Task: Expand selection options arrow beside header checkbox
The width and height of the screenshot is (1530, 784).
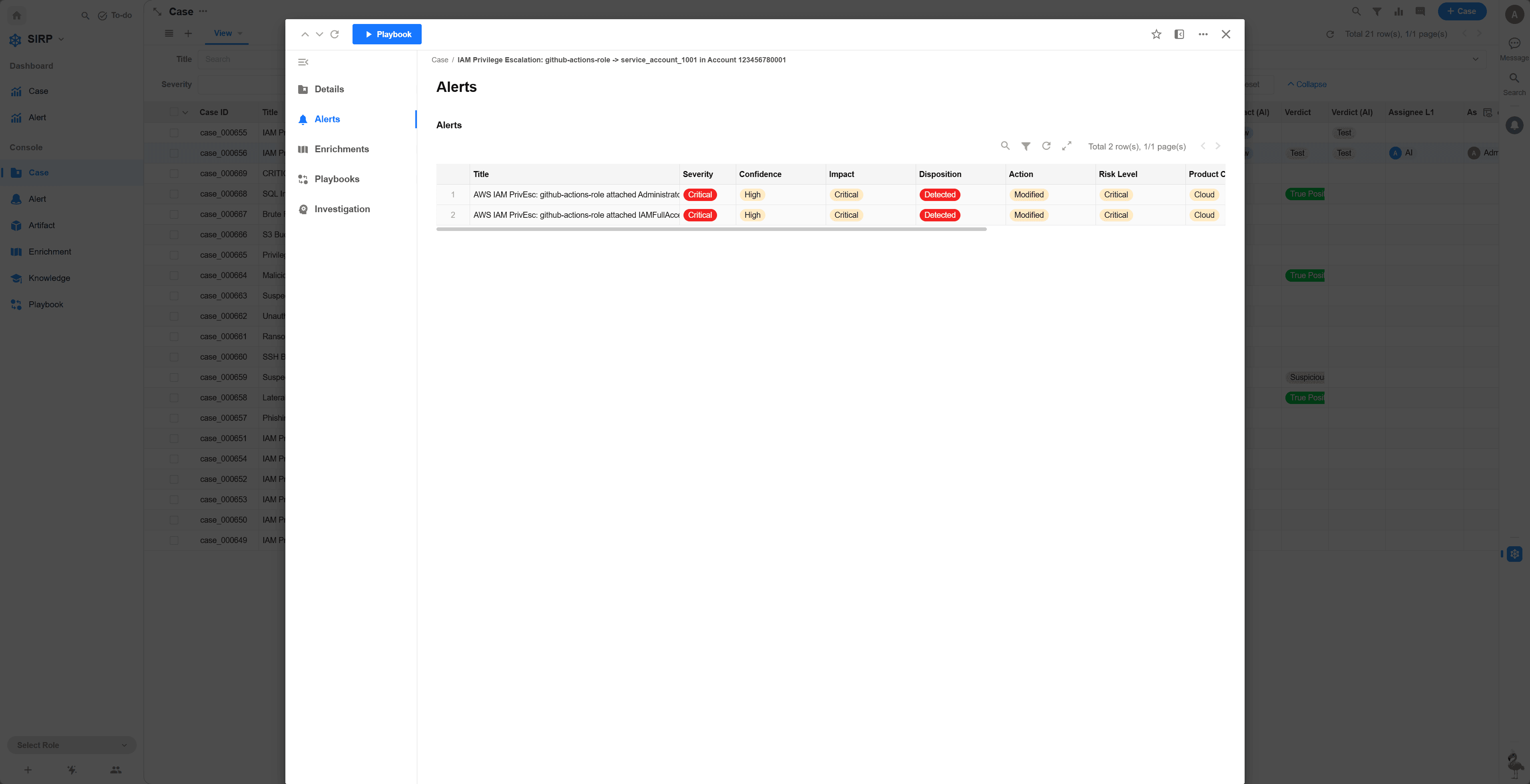Action: click(185, 112)
